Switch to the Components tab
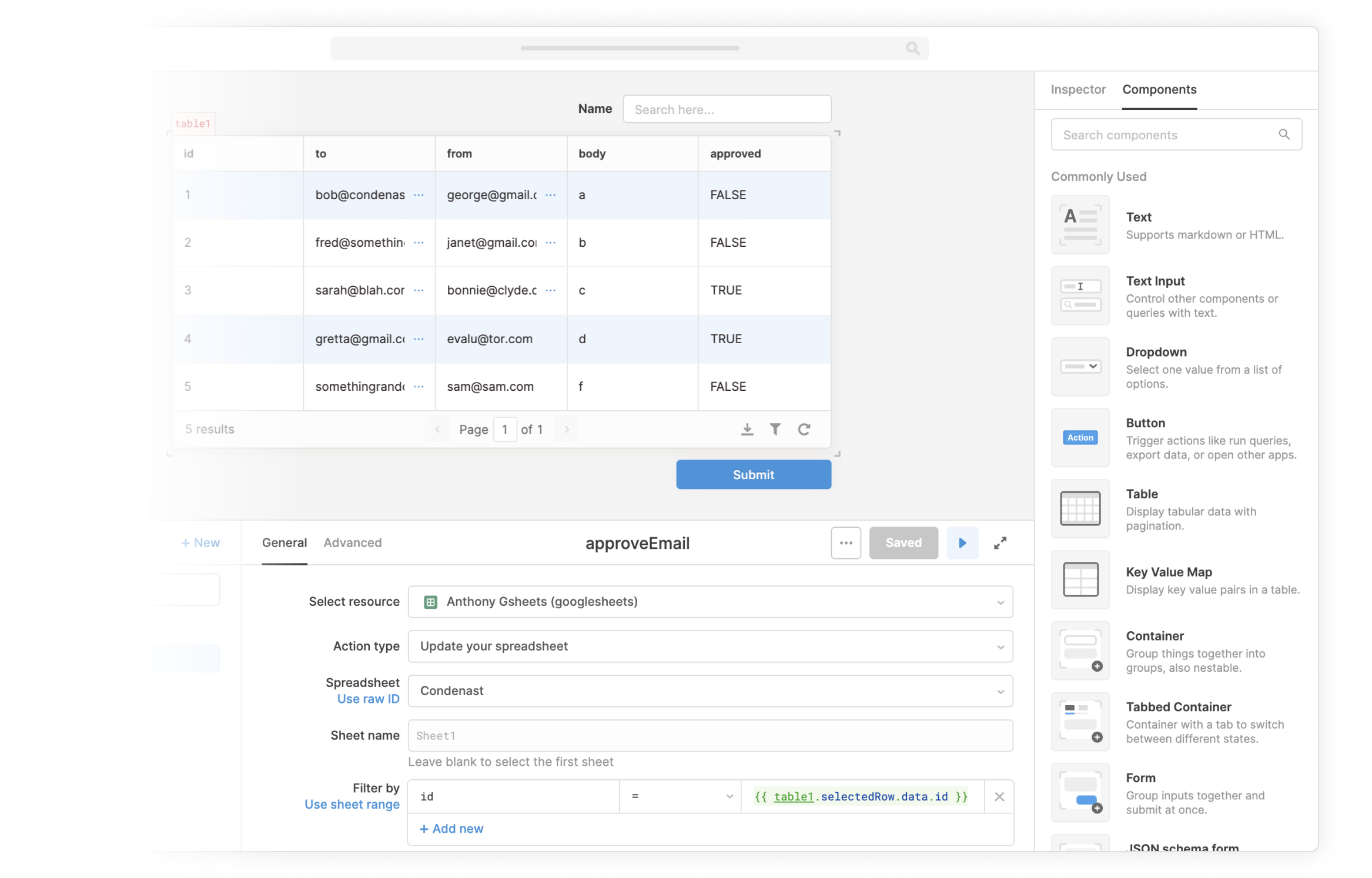Image resolution: width=1372 pixels, height=878 pixels. (x=1159, y=89)
